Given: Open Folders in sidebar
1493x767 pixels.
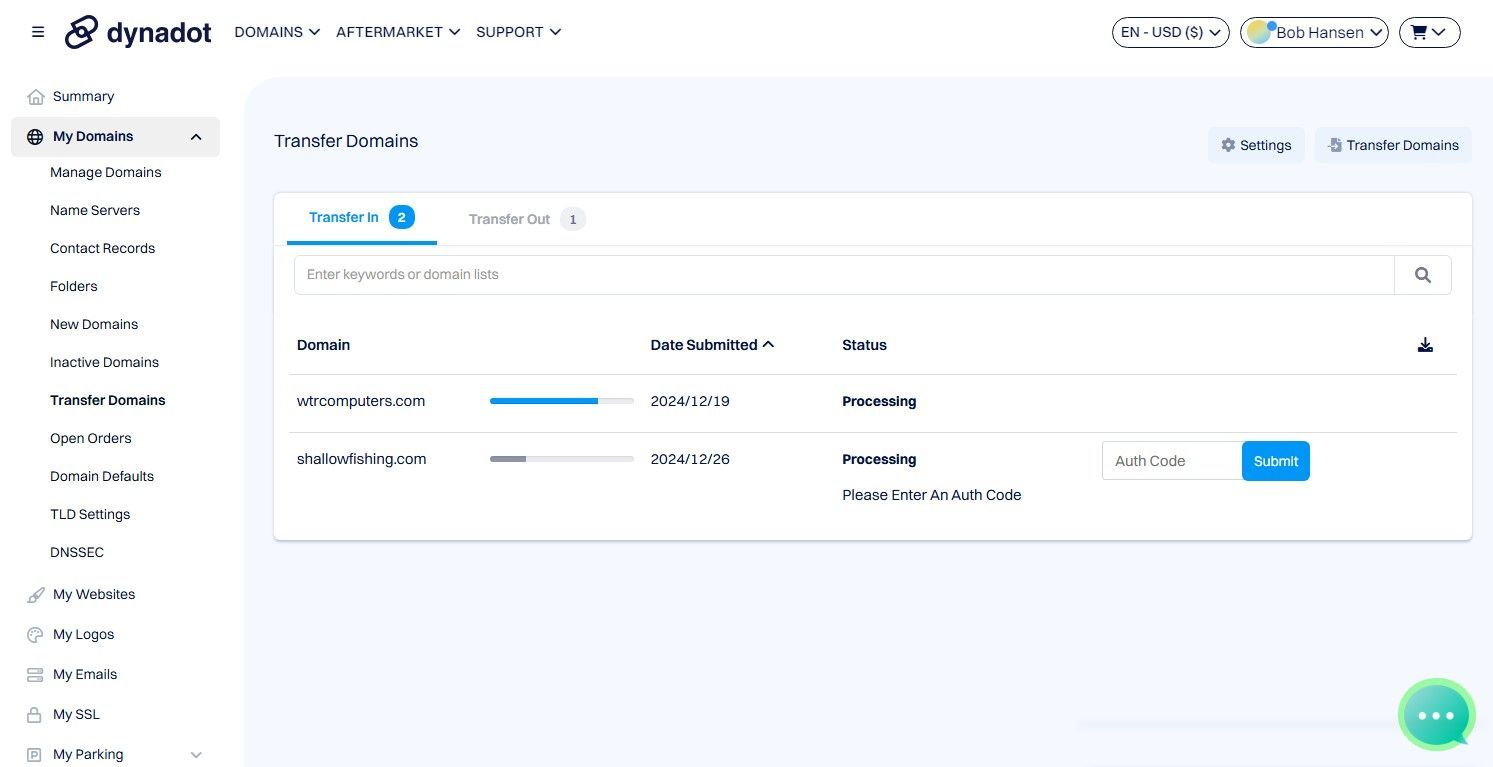Looking at the screenshot, I should (x=74, y=287).
